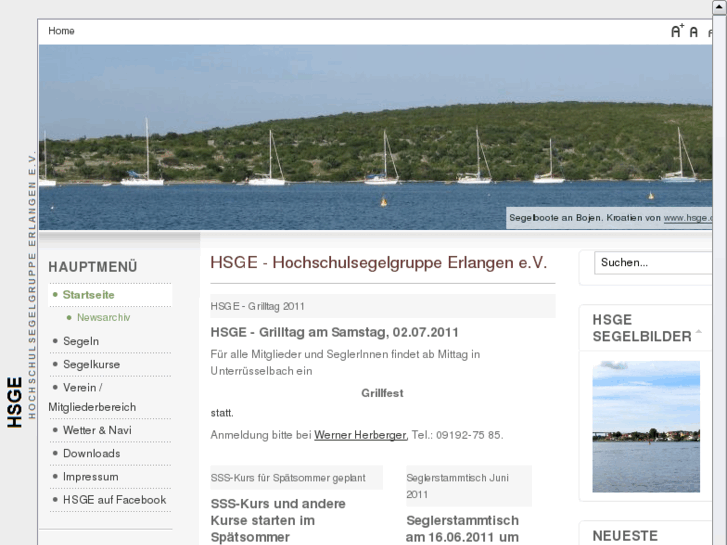Increase font size with A+ icon
Screen dimensions: 727x545
coord(677,31)
